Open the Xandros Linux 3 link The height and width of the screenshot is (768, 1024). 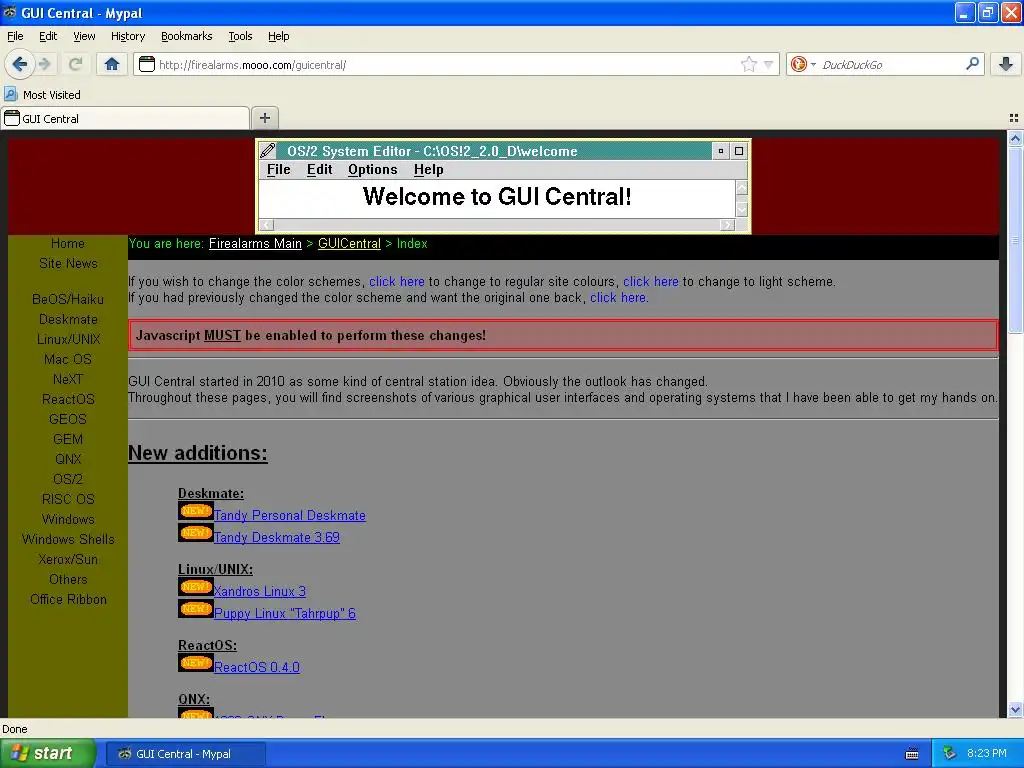260,591
